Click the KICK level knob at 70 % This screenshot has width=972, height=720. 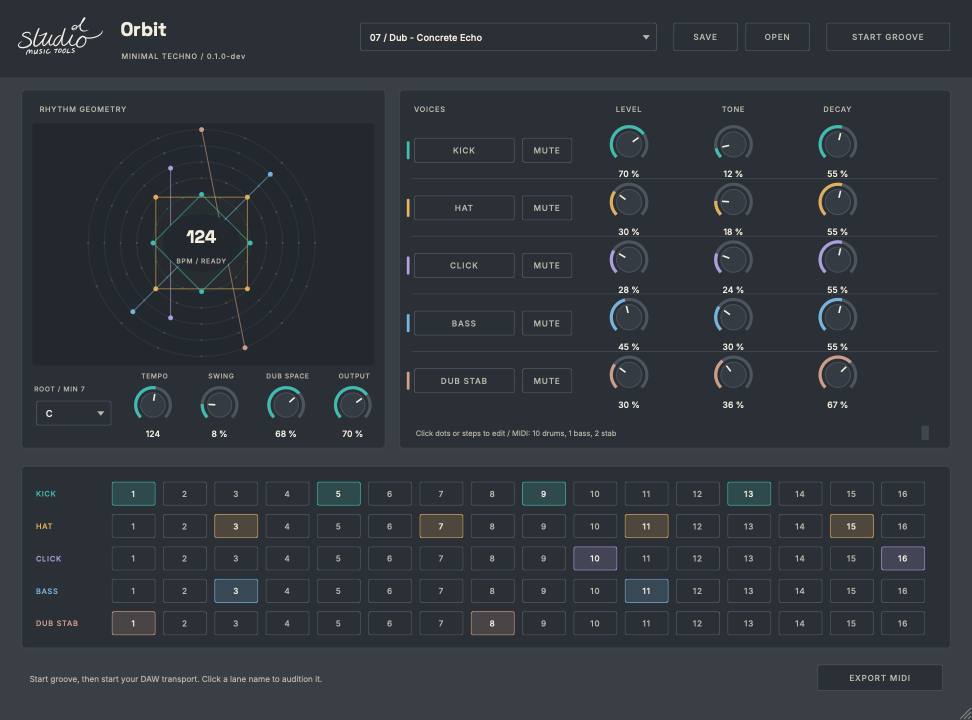(x=629, y=144)
